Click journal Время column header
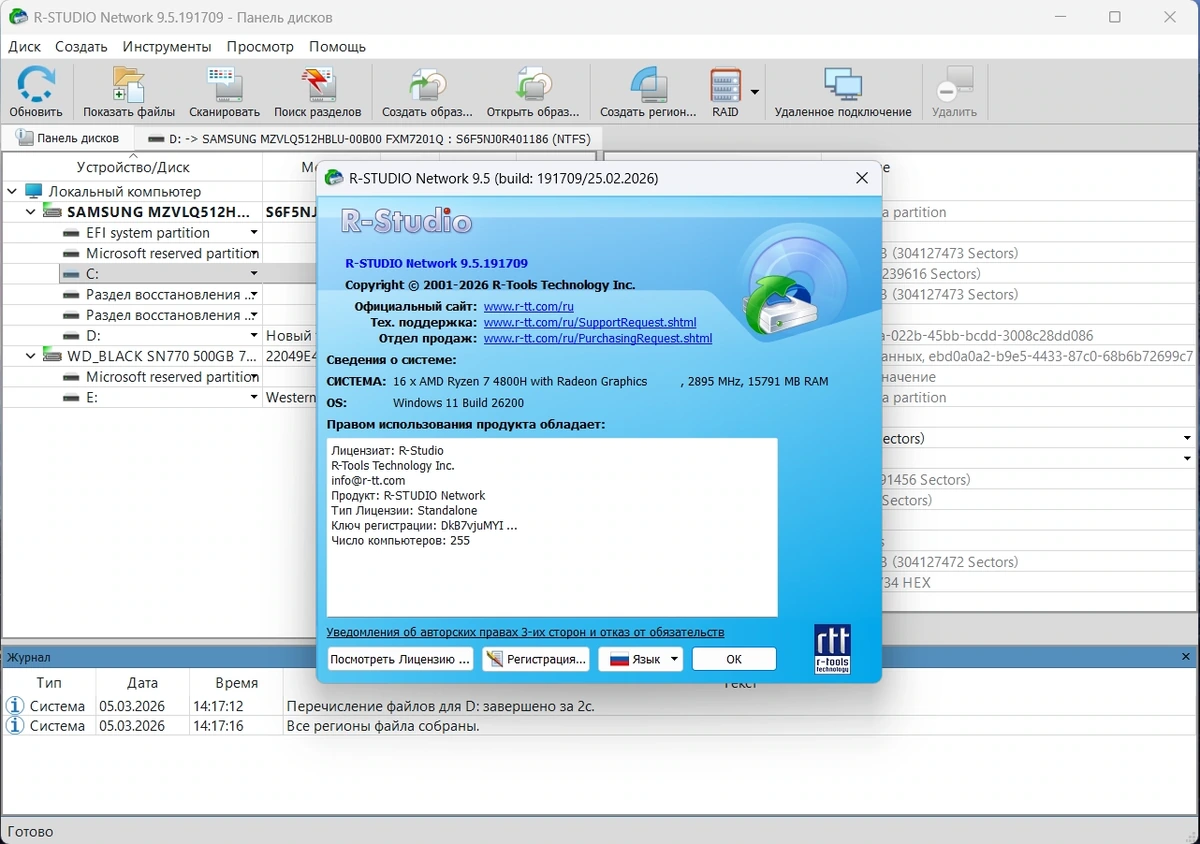Screen dimensions: 1200x844 (237, 683)
